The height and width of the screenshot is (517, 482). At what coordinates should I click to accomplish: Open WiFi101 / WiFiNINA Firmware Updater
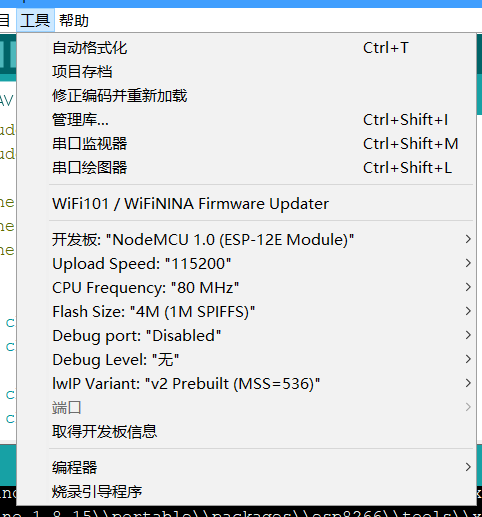(x=246, y=204)
